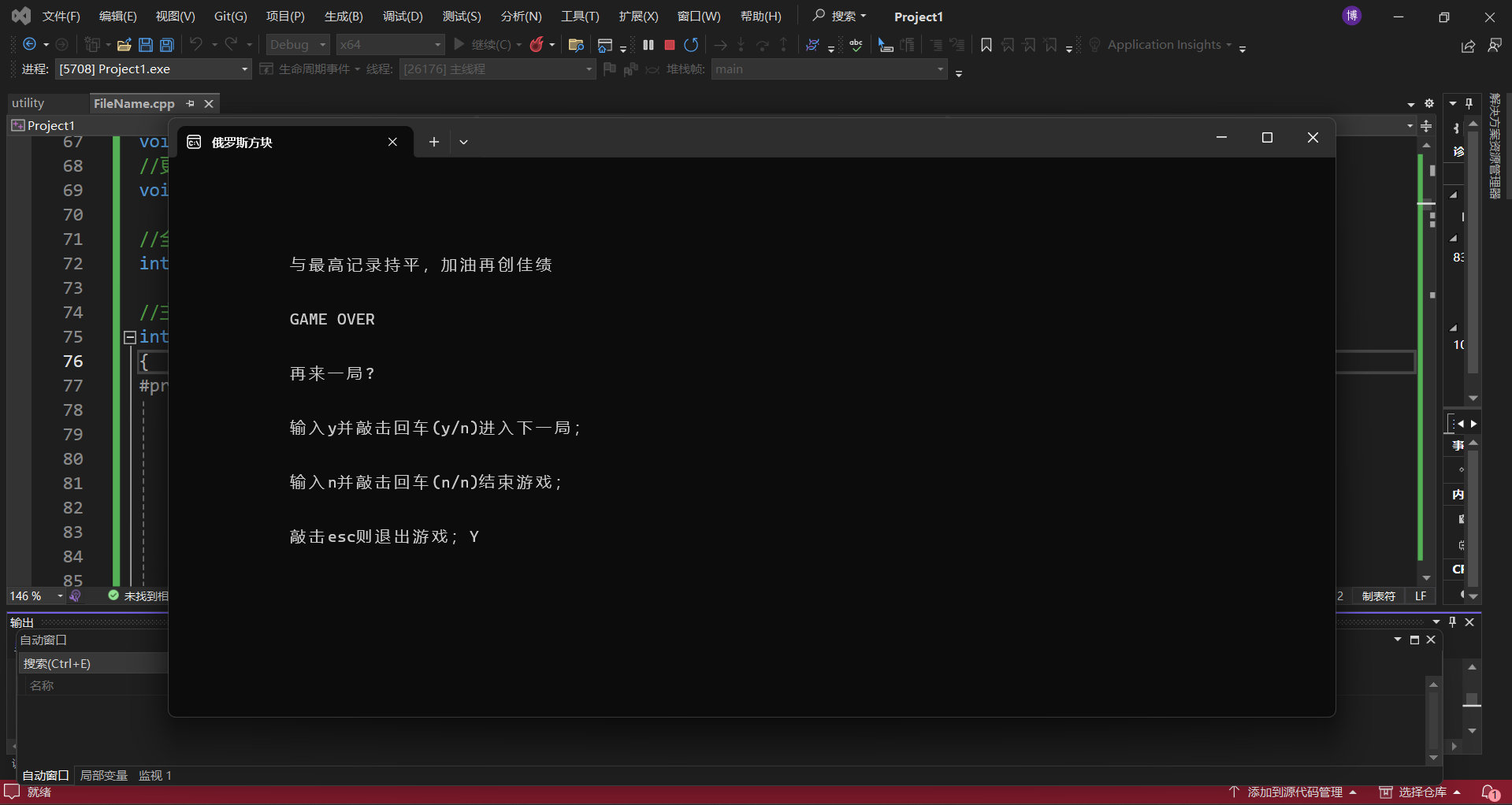Click the user account avatar 博
The height and width of the screenshot is (805, 1512).
[x=1352, y=16]
